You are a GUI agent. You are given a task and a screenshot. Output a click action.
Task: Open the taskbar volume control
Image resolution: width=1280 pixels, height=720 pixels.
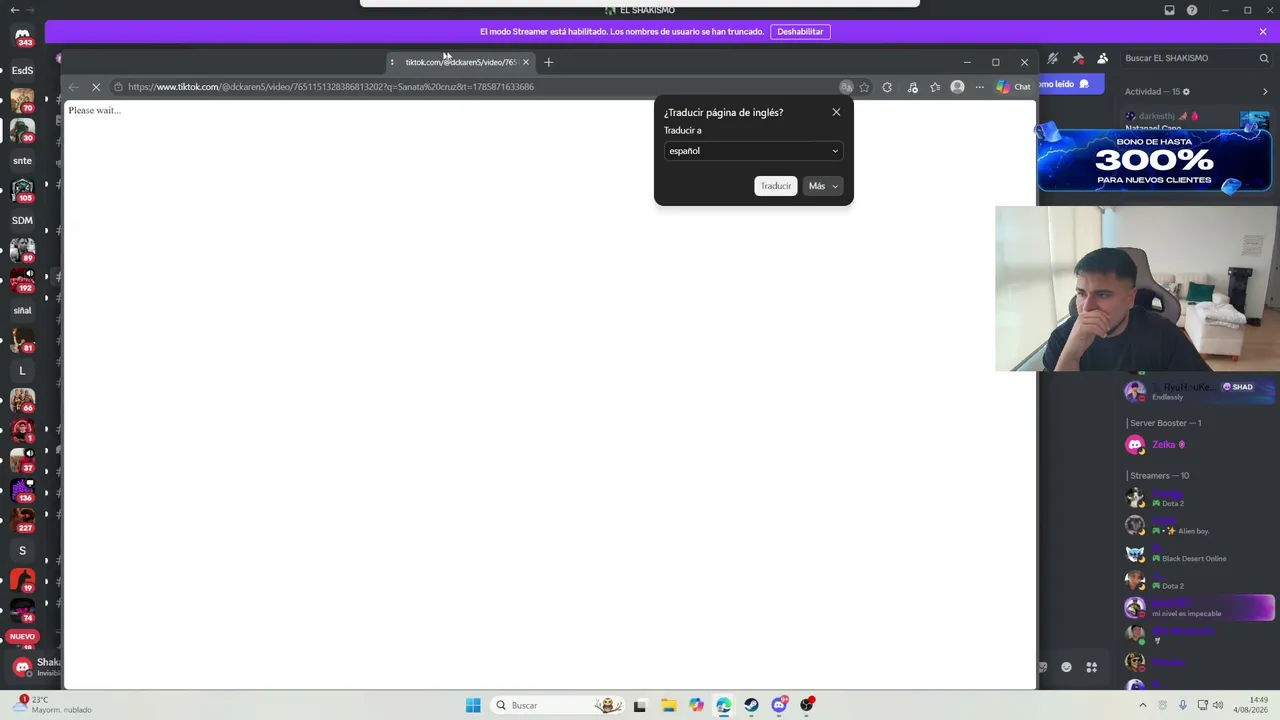point(1218,705)
